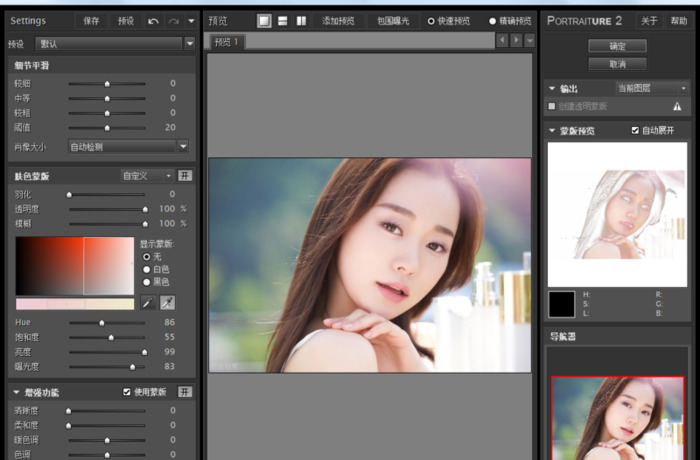Click the warning triangle icon in output panel
Image resolution: width=700 pixels, height=460 pixels.
point(677,106)
